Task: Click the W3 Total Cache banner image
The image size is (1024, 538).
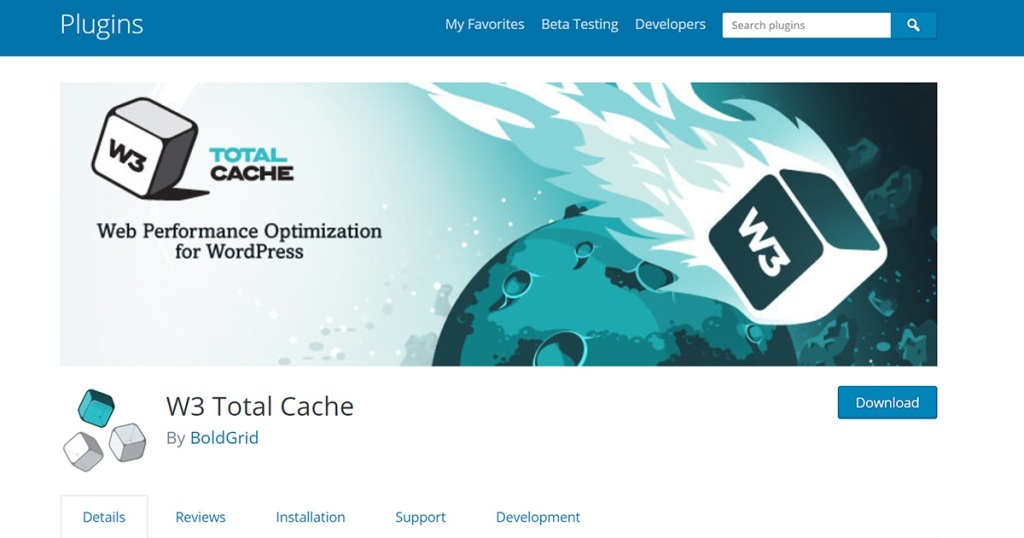Action: (x=498, y=224)
